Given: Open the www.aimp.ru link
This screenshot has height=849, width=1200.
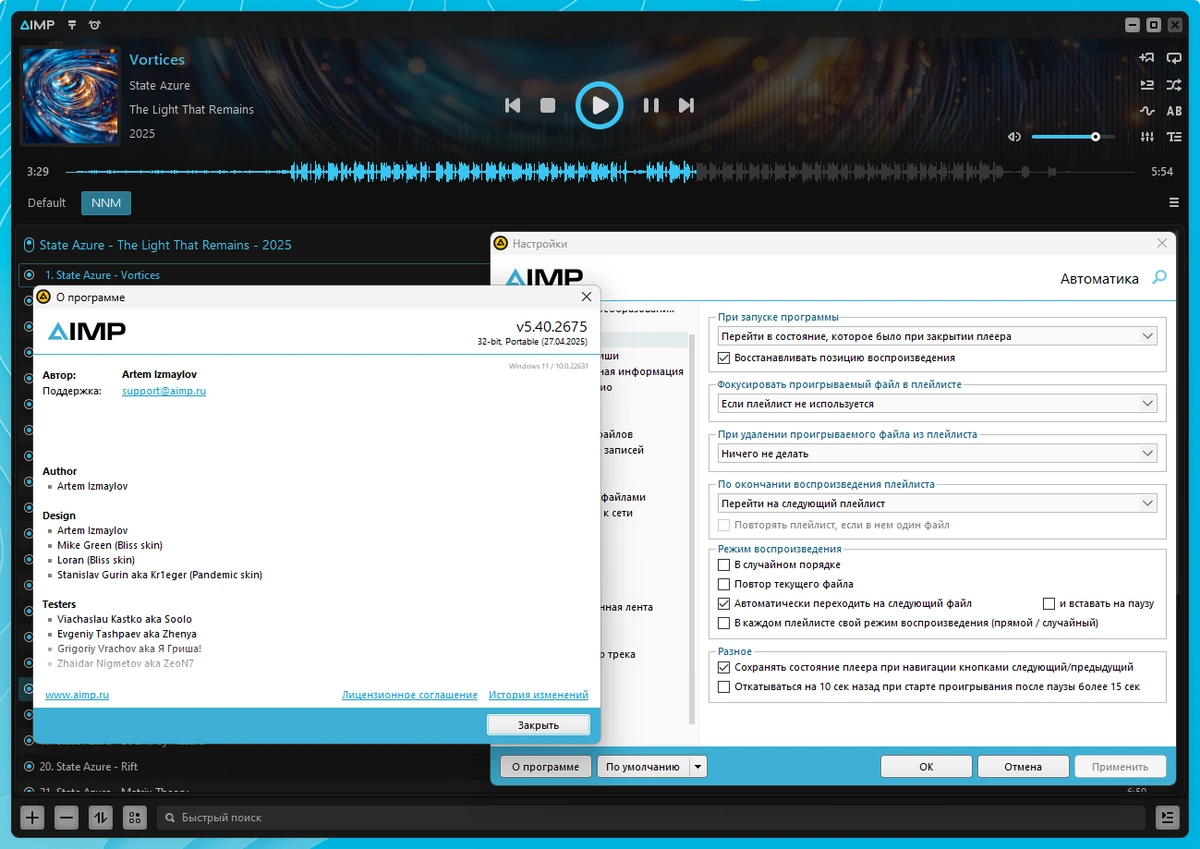Looking at the screenshot, I should pyautogui.click(x=77, y=695).
